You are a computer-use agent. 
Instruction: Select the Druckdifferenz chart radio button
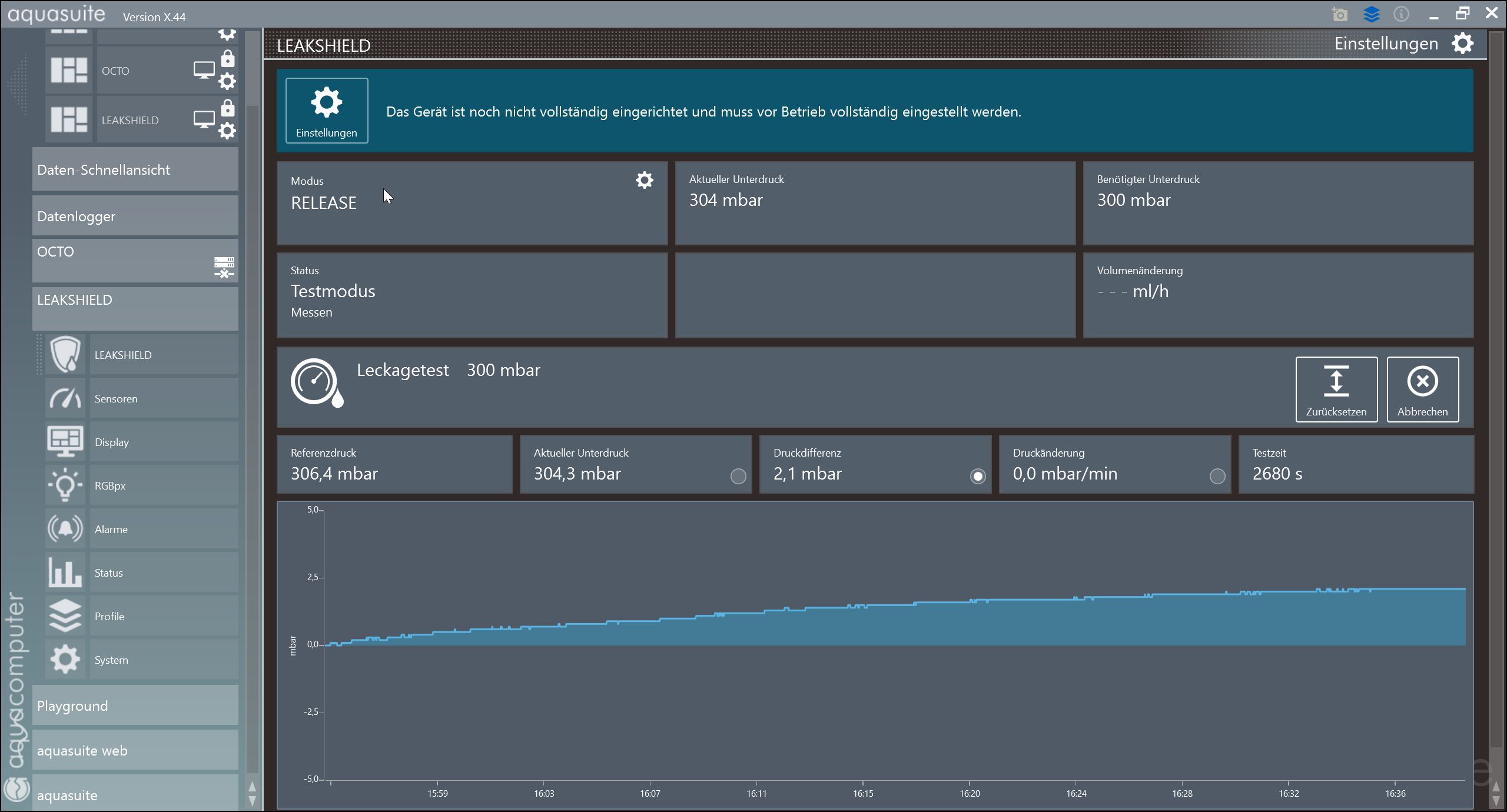pos(977,476)
